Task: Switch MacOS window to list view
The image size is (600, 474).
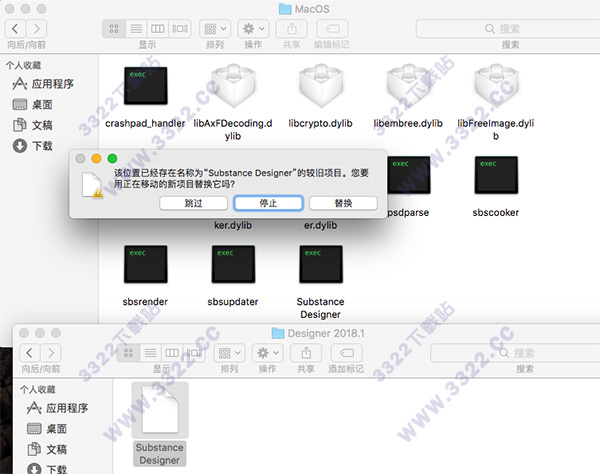Action: pyautogui.click(x=136, y=29)
